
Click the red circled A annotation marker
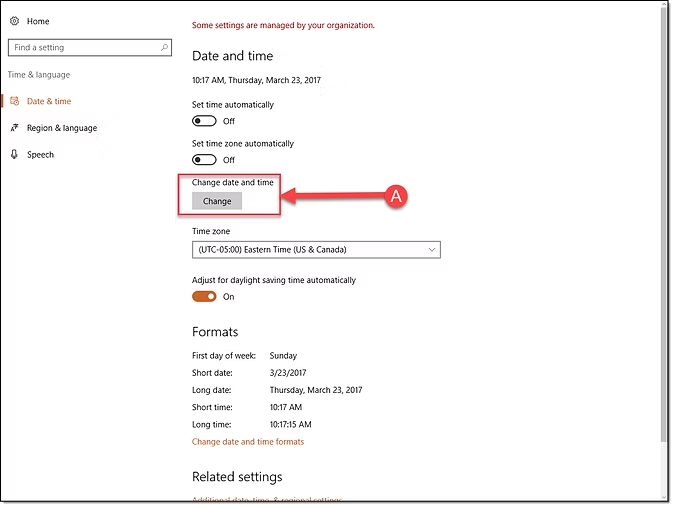(x=395, y=197)
